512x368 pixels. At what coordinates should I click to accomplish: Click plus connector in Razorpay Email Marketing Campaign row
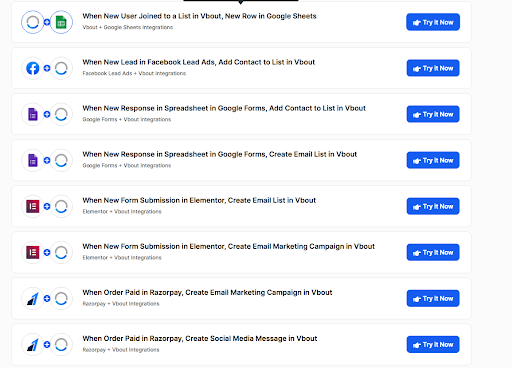pyautogui.click(x=47, y=298)
